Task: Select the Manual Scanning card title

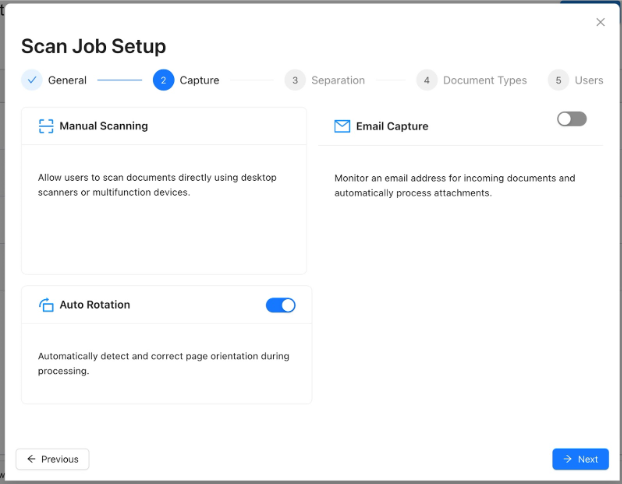Action: [103, 126]
